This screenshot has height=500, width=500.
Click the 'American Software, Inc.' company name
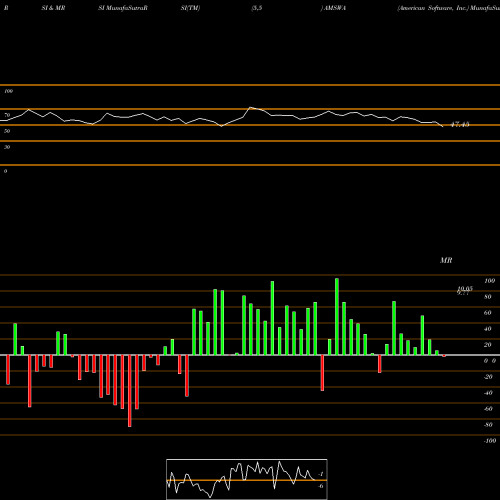(x=433, y=8)
